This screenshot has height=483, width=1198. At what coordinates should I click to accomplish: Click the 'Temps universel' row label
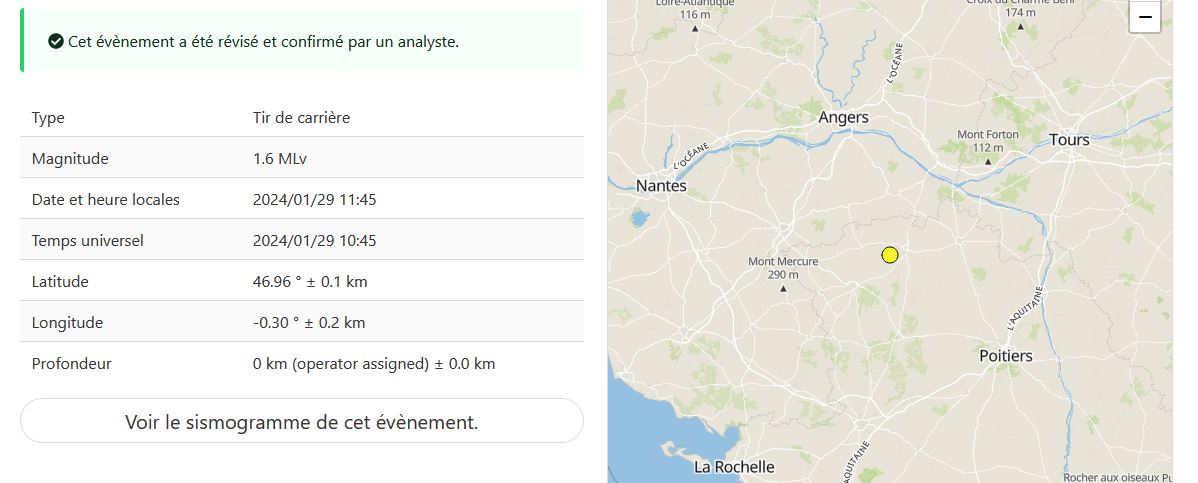(88, 240)
